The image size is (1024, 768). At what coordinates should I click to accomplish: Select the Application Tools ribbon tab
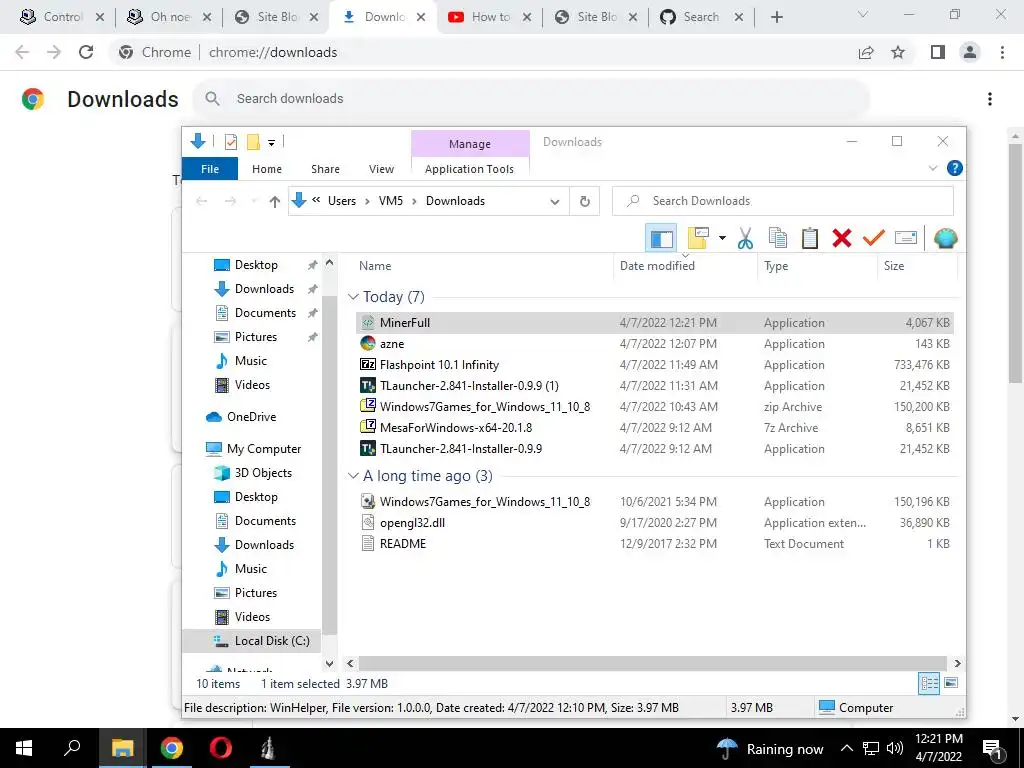(x=469, y=169)
